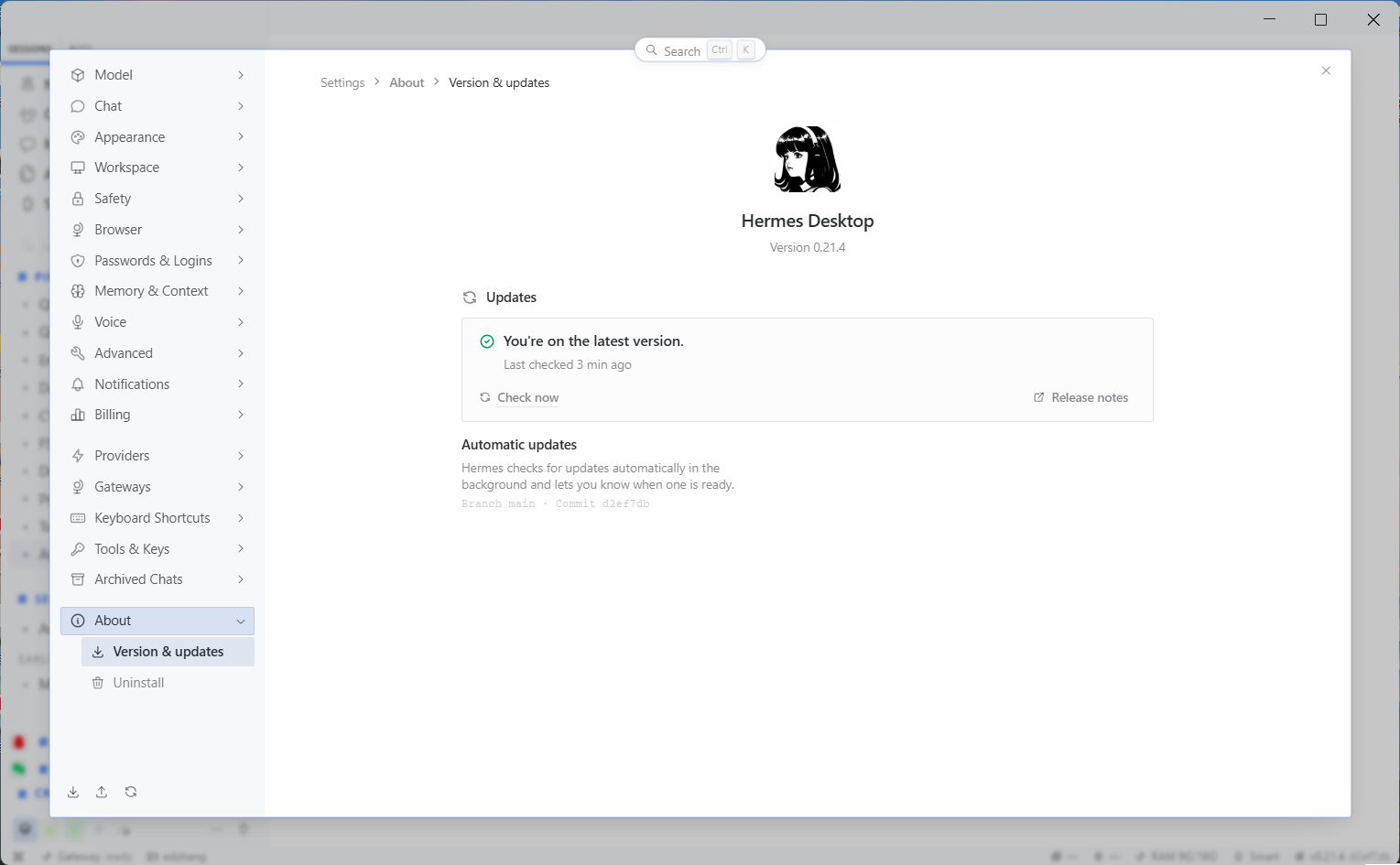Click "Last checked 3 min ago" text

[568, 364]
